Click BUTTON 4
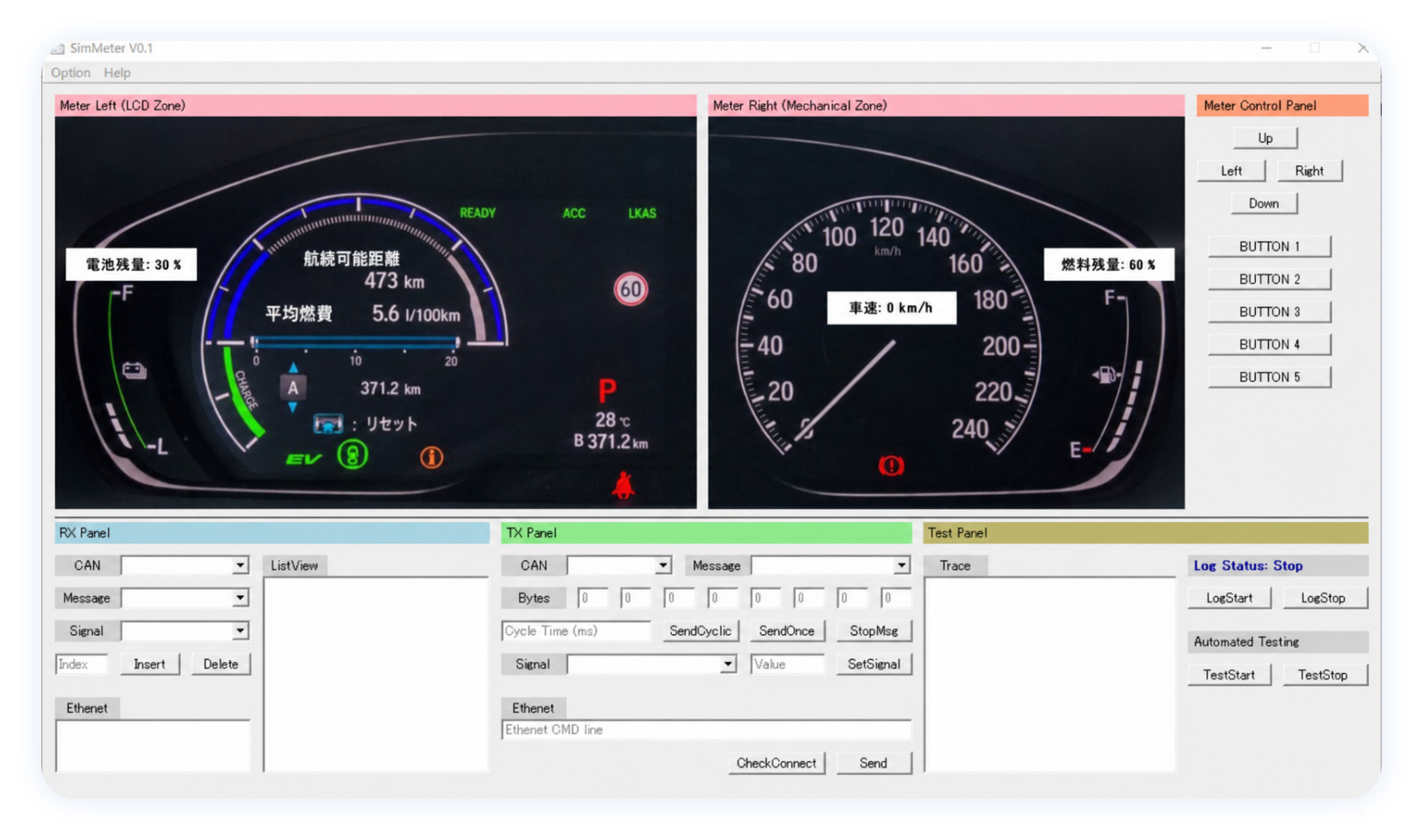The image size is (1423, 840). click(1270, 344)
